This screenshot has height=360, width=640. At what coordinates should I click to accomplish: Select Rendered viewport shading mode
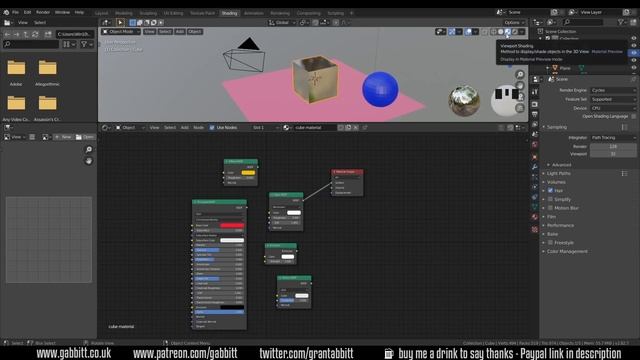coord(515,32)
